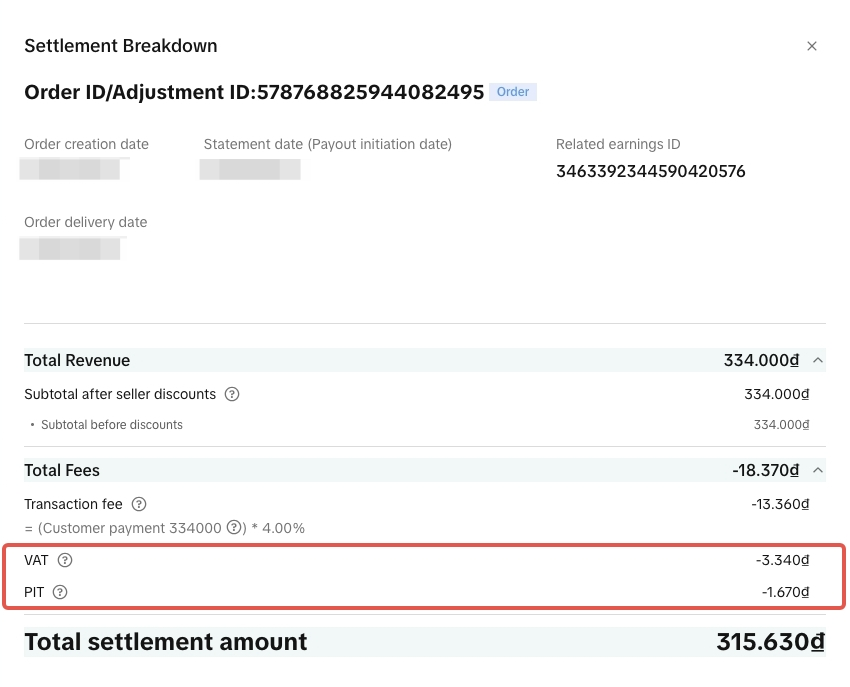
Task: Click the Order ID/Adjustment ID heading
Action: tap(254, 92)
